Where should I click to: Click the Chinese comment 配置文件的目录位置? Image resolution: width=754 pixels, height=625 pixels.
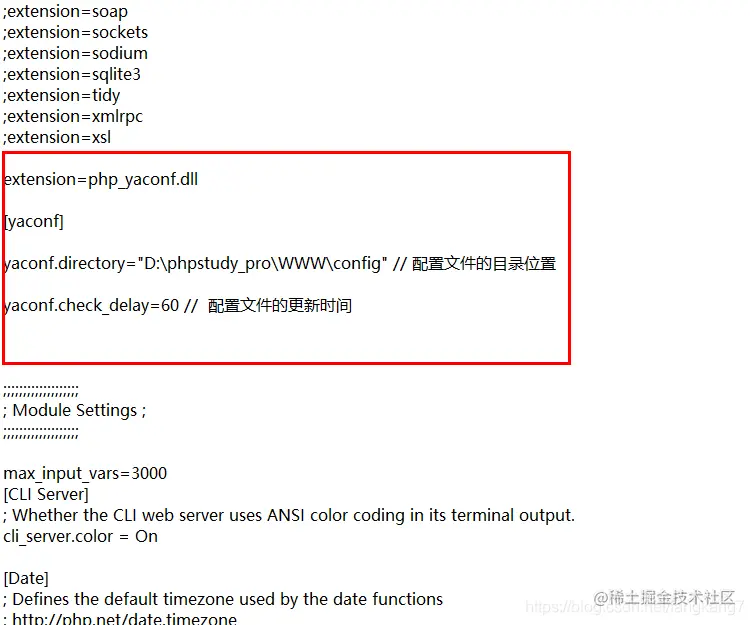pyautogui.click(x=484, y=264)
